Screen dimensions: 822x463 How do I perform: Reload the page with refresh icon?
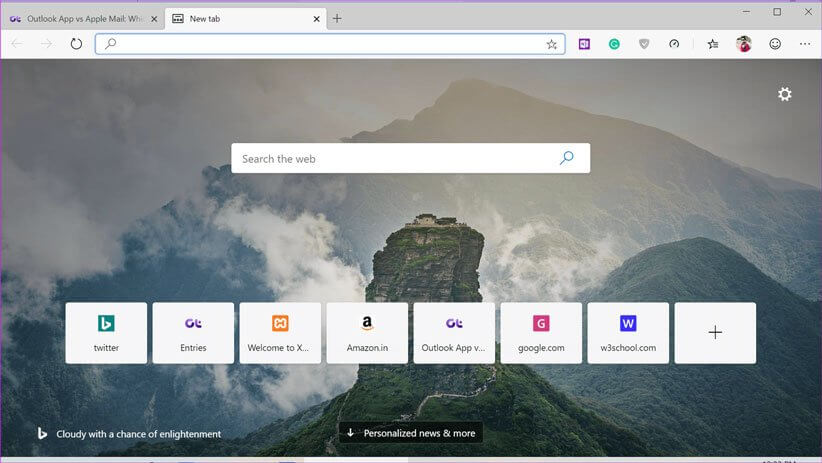76,44
